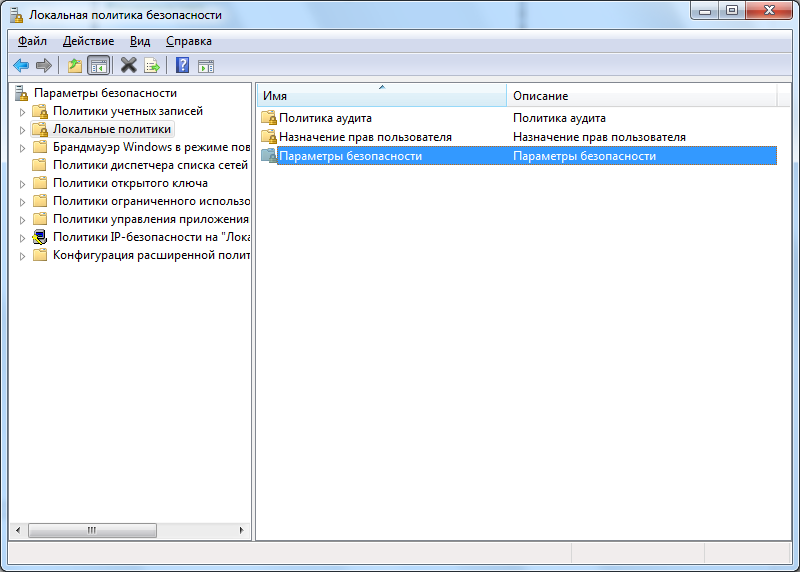Screen dimensions: 800x572
Task: Select Назначение прав пользователя in name column
Action: 365,137
